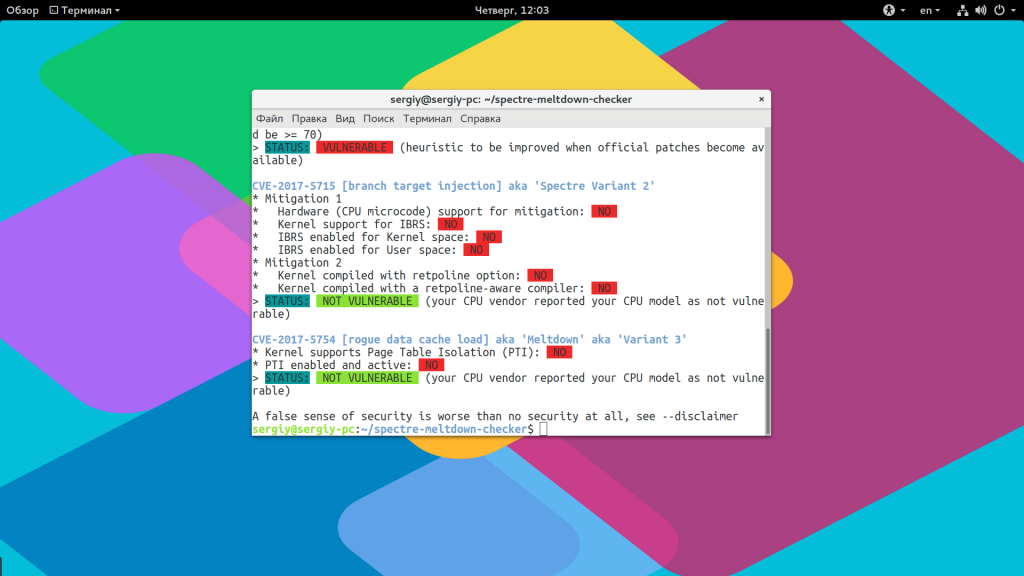Click the wired network icon
The image size is (1024, 576).
(962, 10)
